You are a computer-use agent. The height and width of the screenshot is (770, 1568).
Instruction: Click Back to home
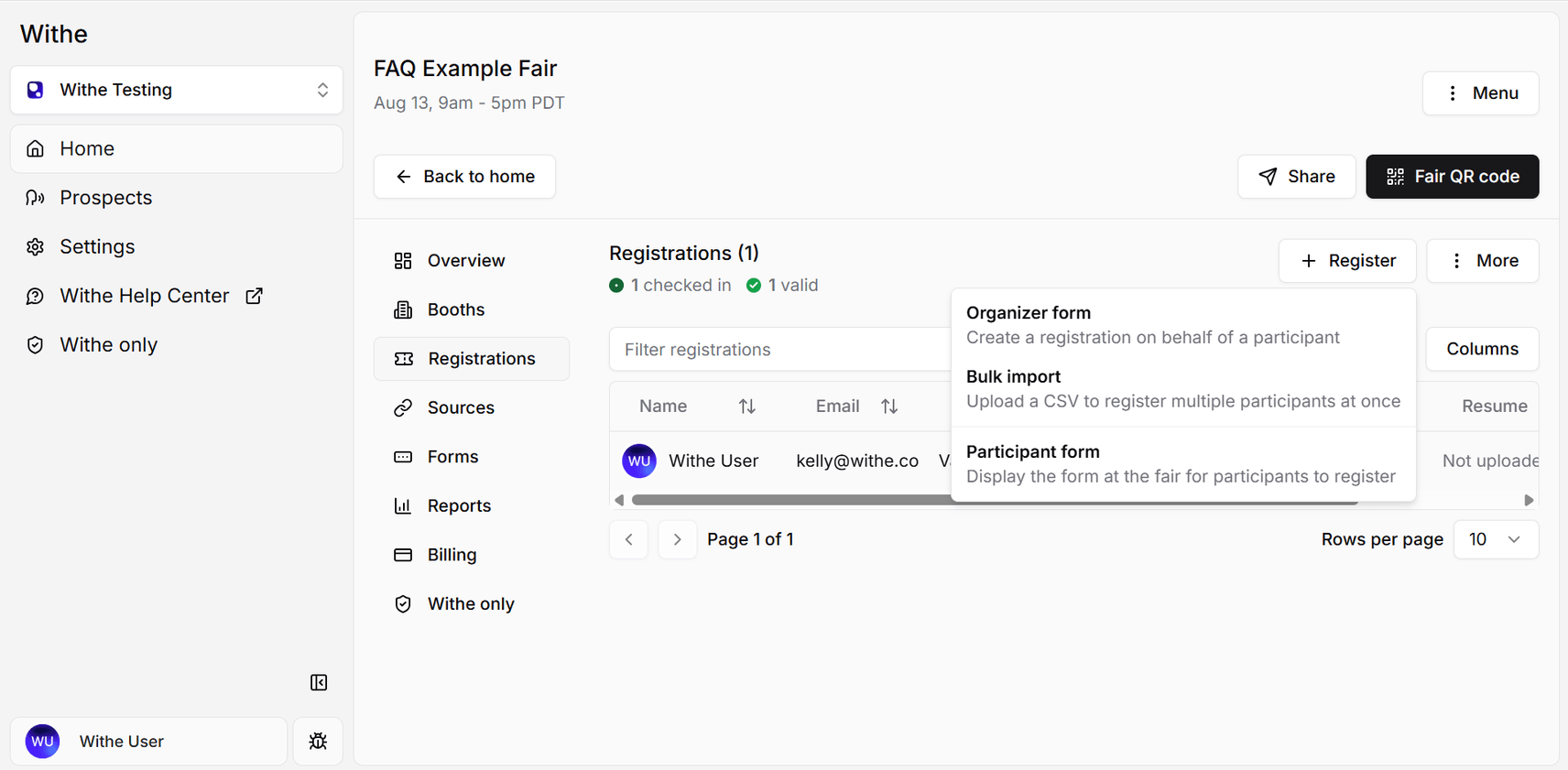click(x=464, y=177)
